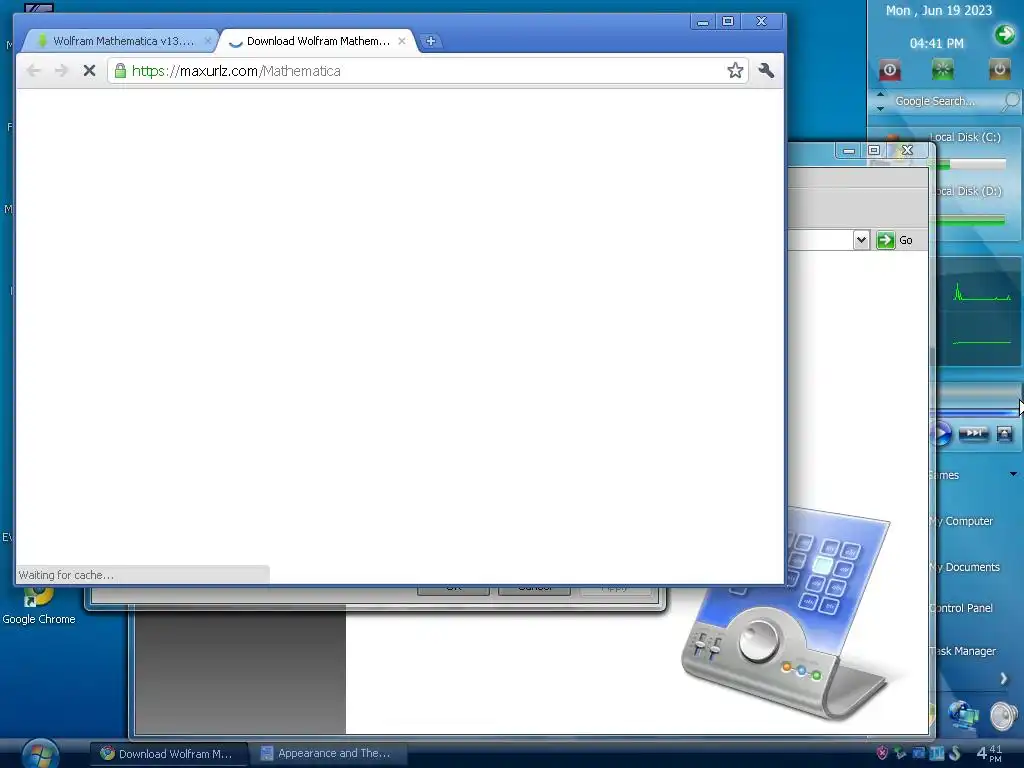Bookmark this page with the star icon
The width and height of the screenshot is (1024, 768).
[735, 71]
